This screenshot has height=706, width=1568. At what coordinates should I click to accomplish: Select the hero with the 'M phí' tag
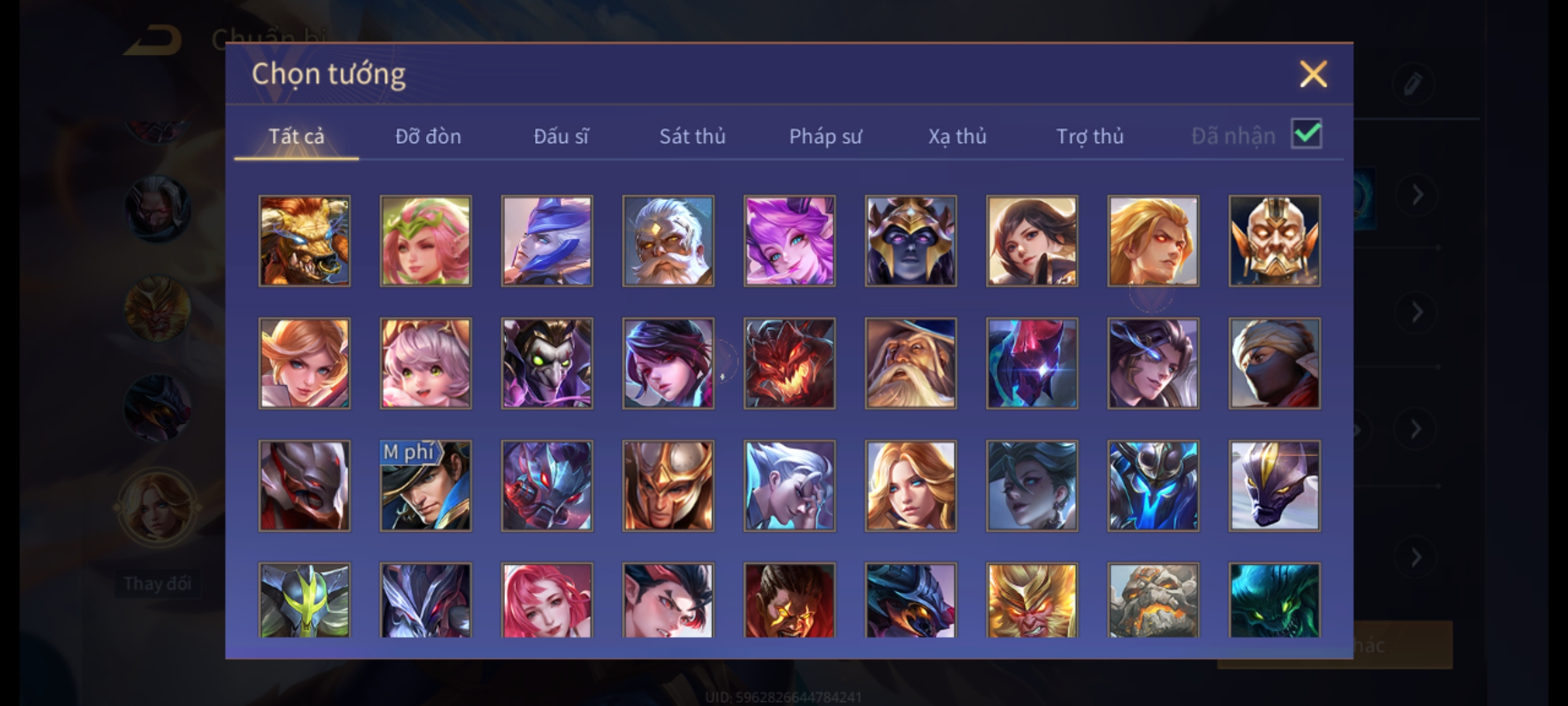(425, 486)
